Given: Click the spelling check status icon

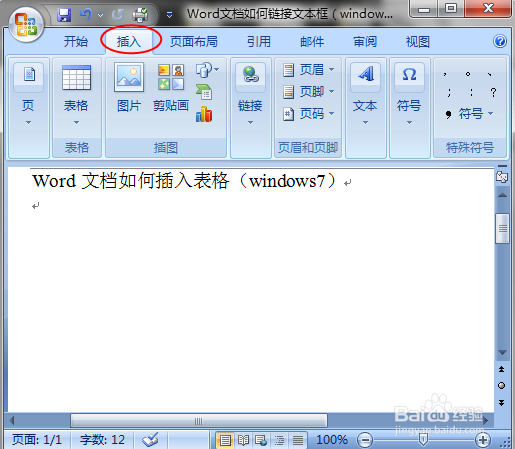Looking at the screenshot, I should 150,440.
